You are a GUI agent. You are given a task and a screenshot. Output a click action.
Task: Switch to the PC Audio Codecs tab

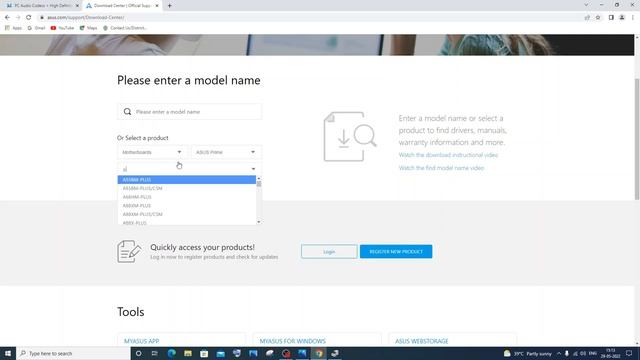[41, 6]
